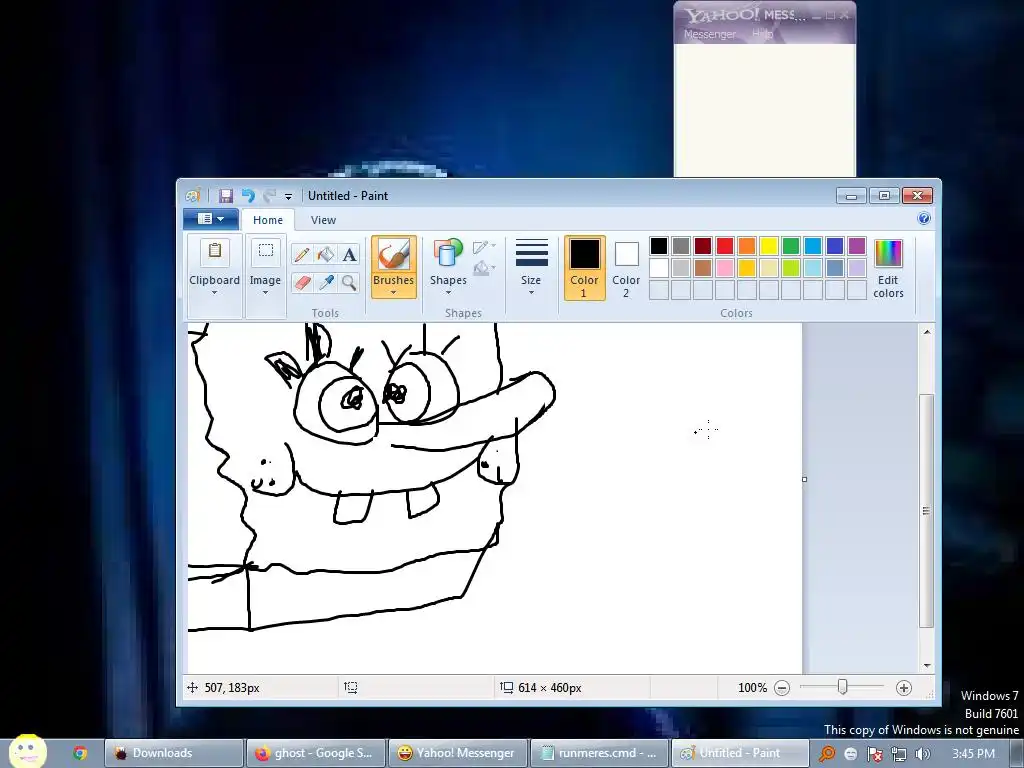Click the Clipboard paste icon
Screen dimensions: 1024x768
[x=214, y=251]
